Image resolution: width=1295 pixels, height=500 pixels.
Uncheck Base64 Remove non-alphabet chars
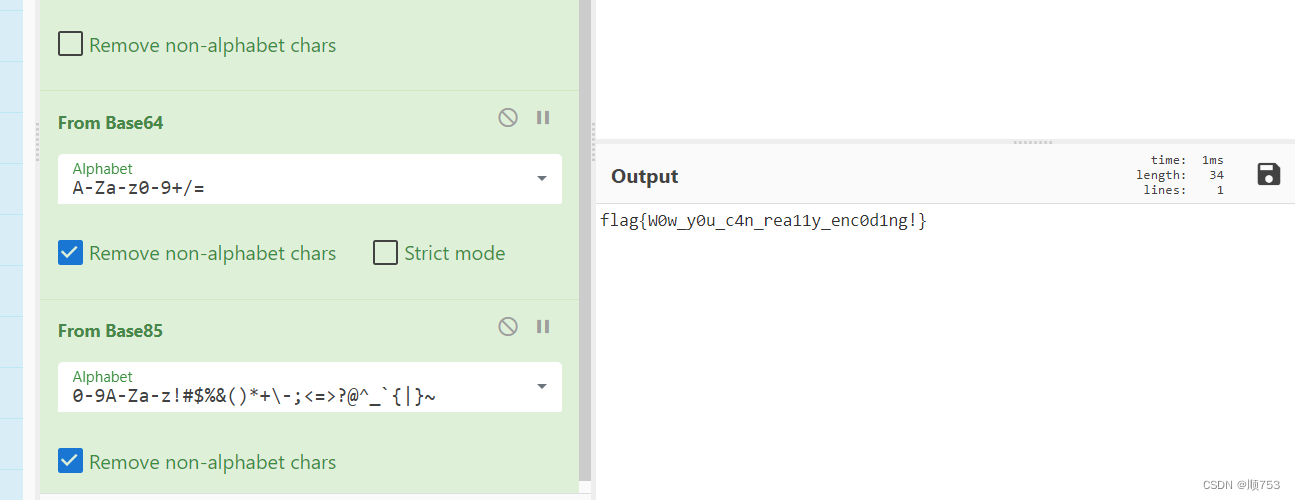pos(70,253)
